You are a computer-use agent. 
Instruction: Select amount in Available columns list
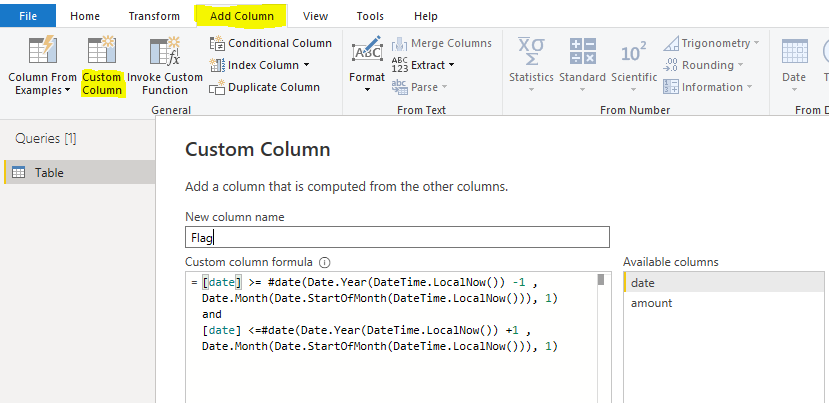[651, 303]
